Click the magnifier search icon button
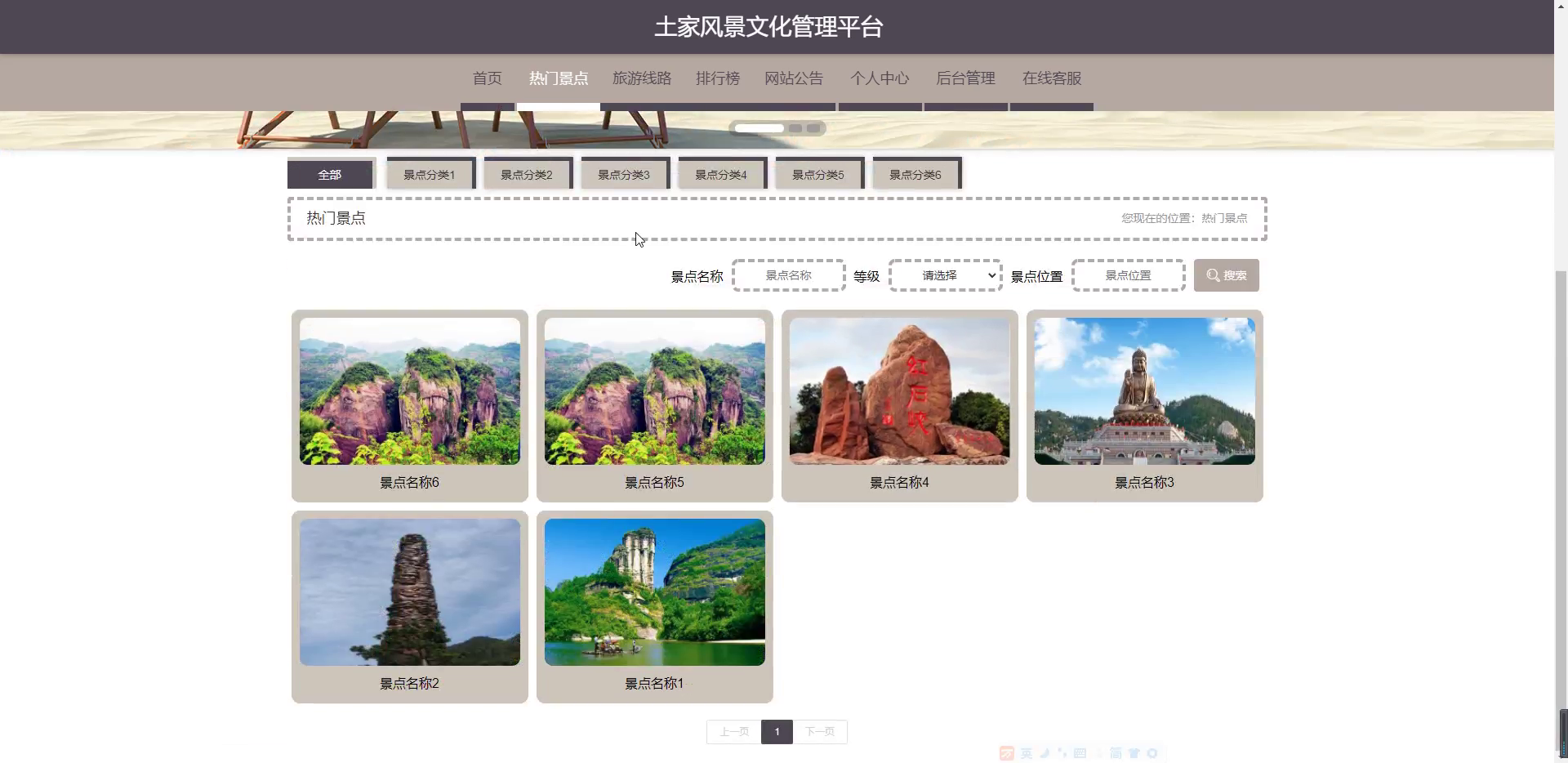This screenshot has height=763, width=1568. tap(1226, 275)
